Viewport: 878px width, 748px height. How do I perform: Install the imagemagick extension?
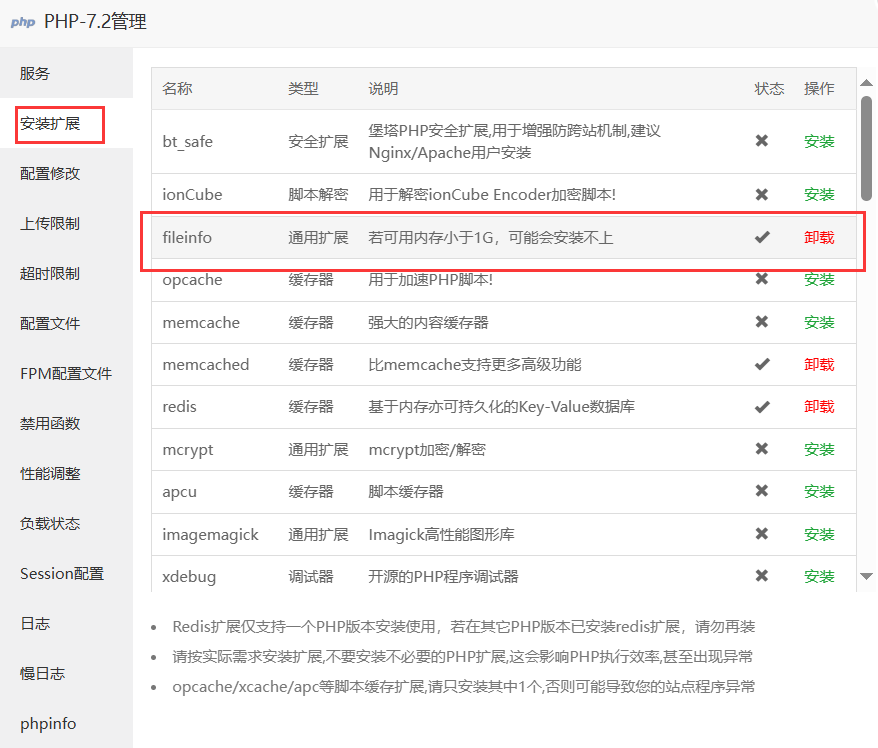coord(819,535)
